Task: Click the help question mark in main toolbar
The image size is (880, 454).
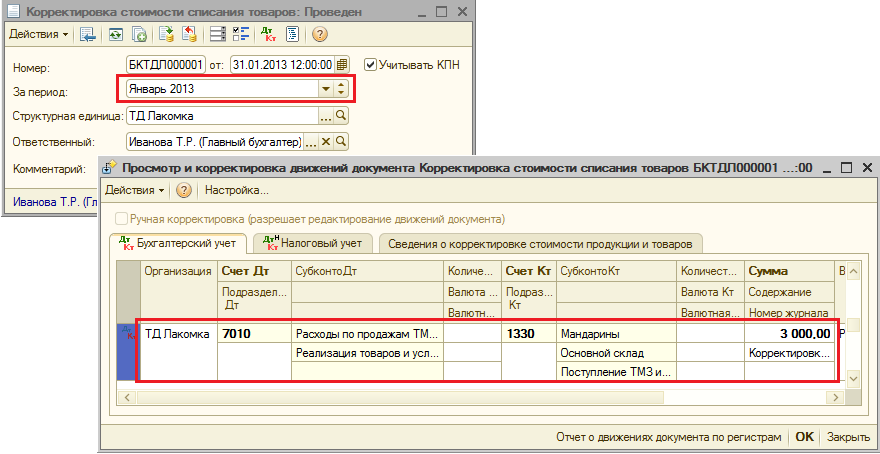Action: click(x=320, y=34)
